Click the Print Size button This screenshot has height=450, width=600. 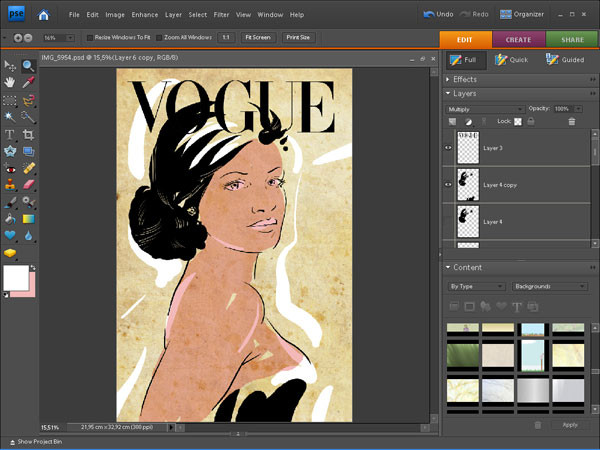(x=298, y=38)
